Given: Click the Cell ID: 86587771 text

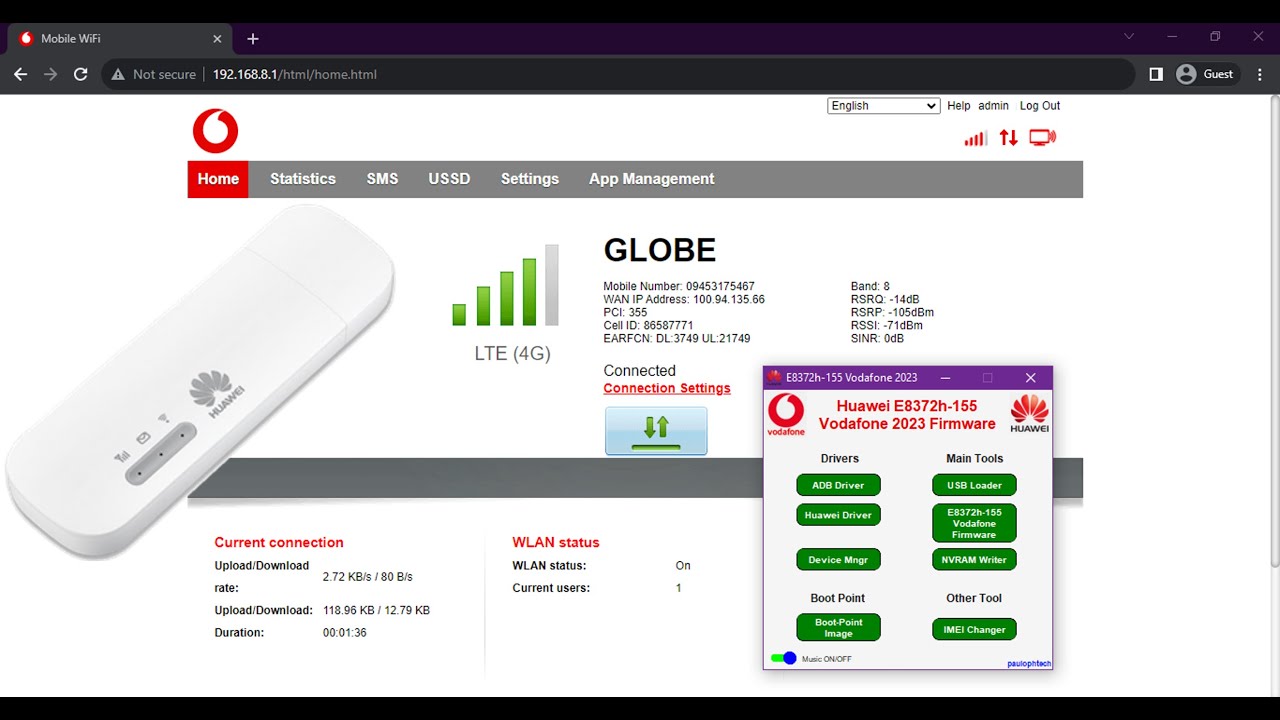Looking at the screenshot, I should tap(648, 325).
